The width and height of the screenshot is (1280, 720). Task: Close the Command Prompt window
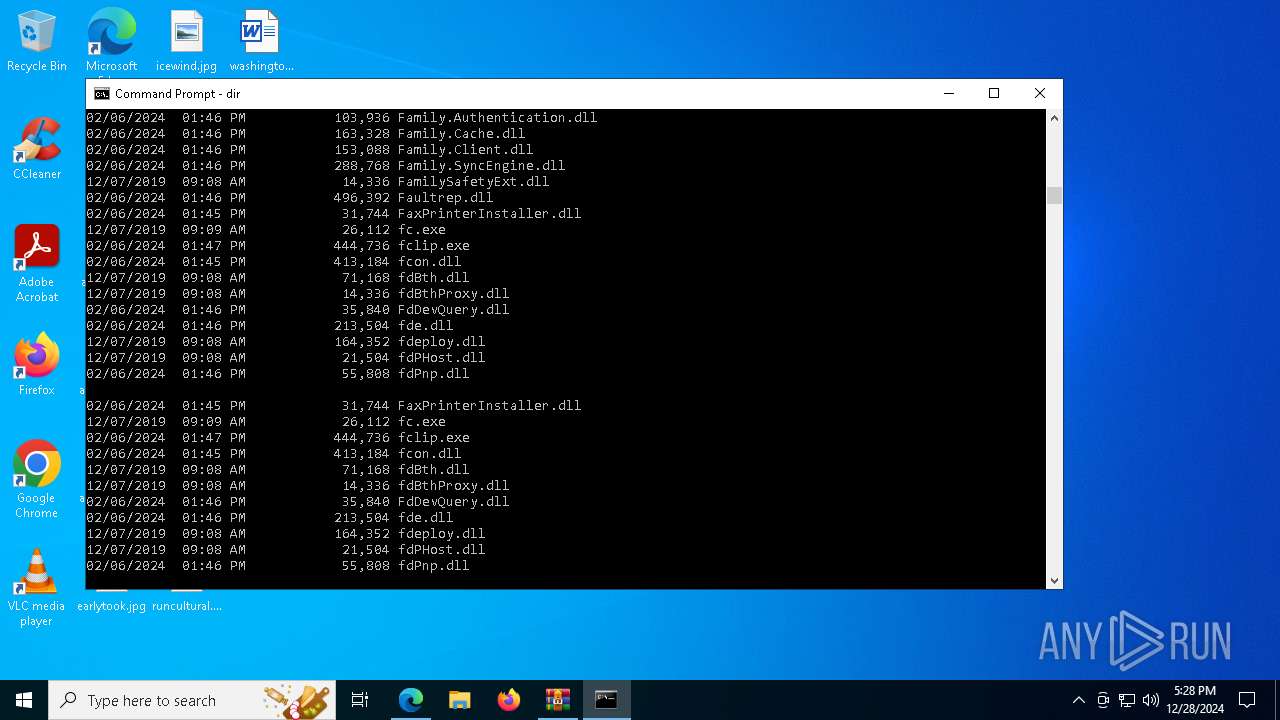[x=1040, y=94]
